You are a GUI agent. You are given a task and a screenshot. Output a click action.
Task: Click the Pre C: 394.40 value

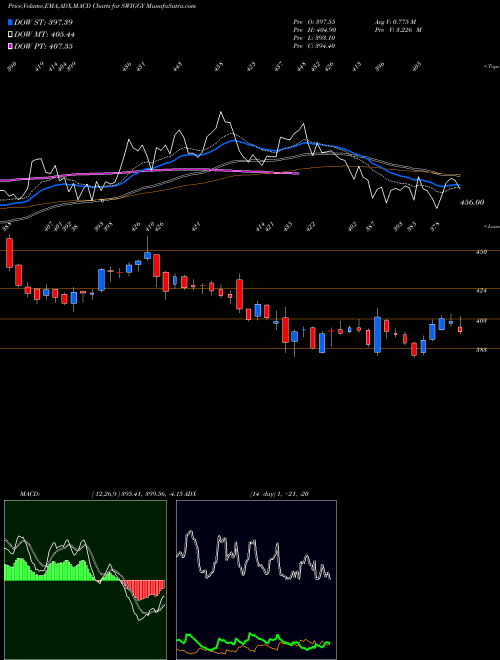coord(314,46)
